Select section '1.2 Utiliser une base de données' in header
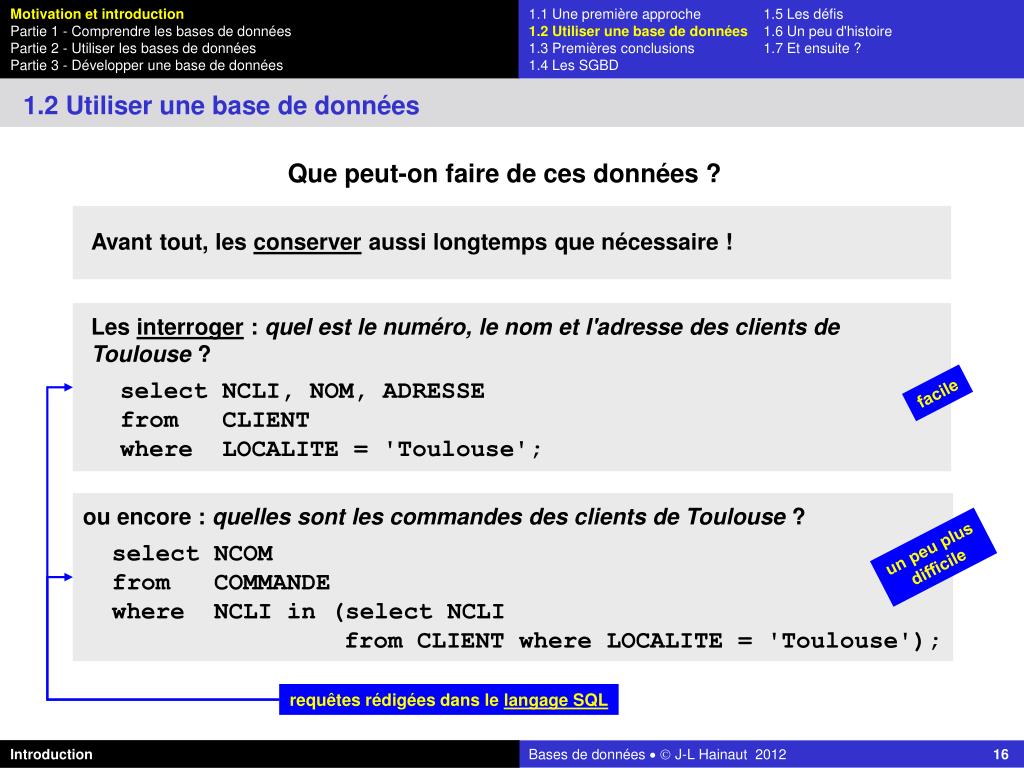This screenshot has height=768, width=1024. (637, 31)
